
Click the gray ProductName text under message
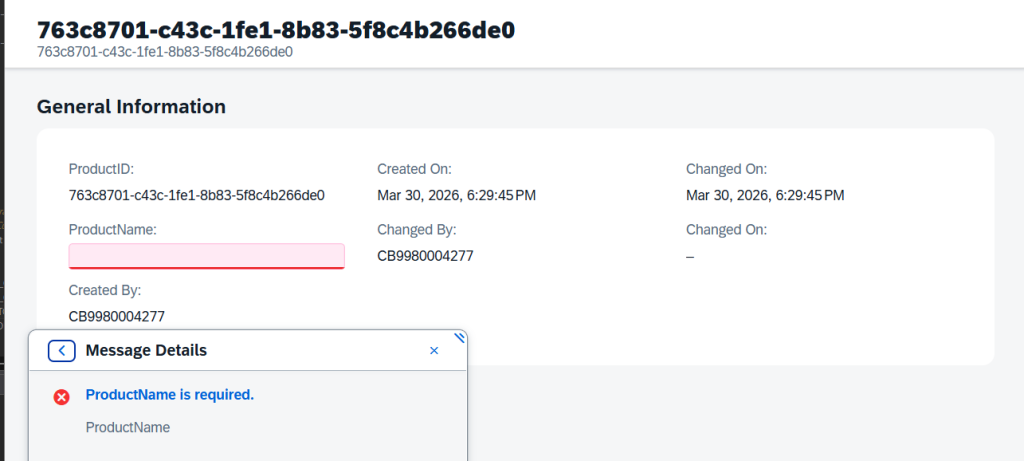click(x=128, y=427)
